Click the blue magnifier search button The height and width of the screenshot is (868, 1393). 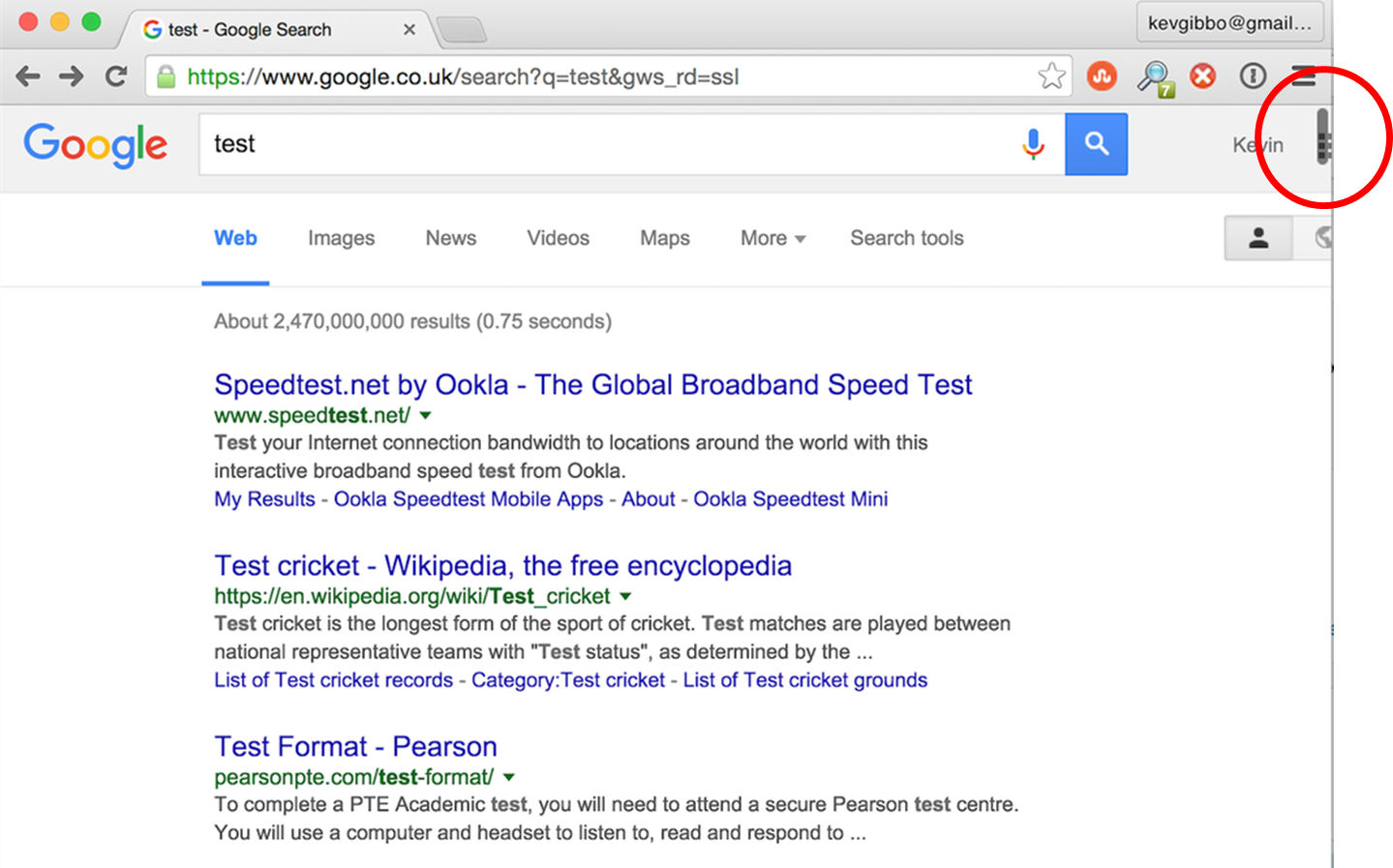pos(1096,143)
